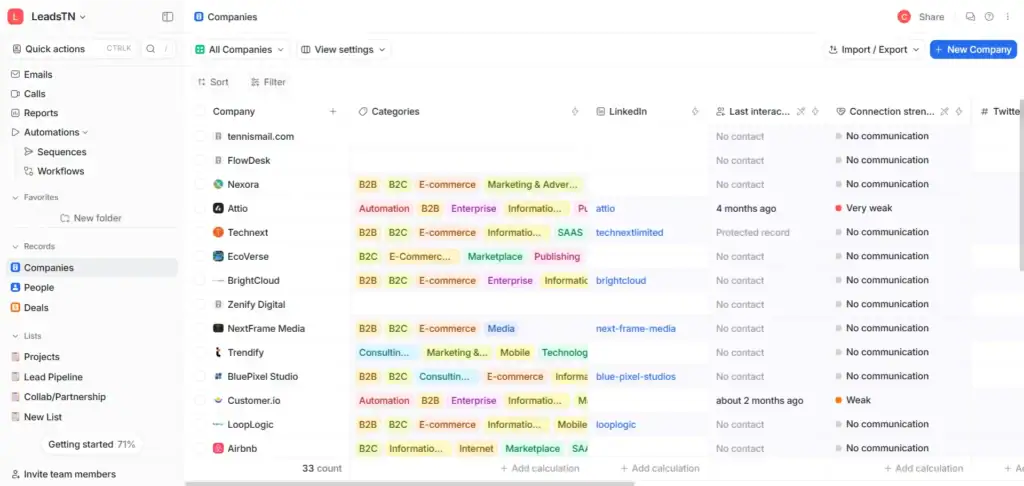1024x486 pixels.
Task: Check the Airbnb row checkbox
Action: 200,449
